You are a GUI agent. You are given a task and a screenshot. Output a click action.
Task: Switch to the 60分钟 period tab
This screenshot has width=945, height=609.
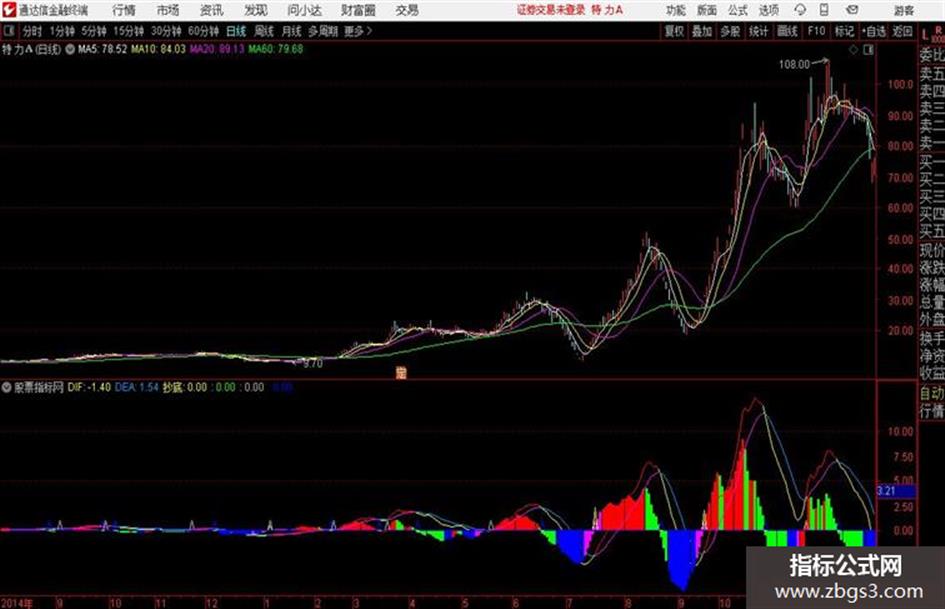[203, 31]
